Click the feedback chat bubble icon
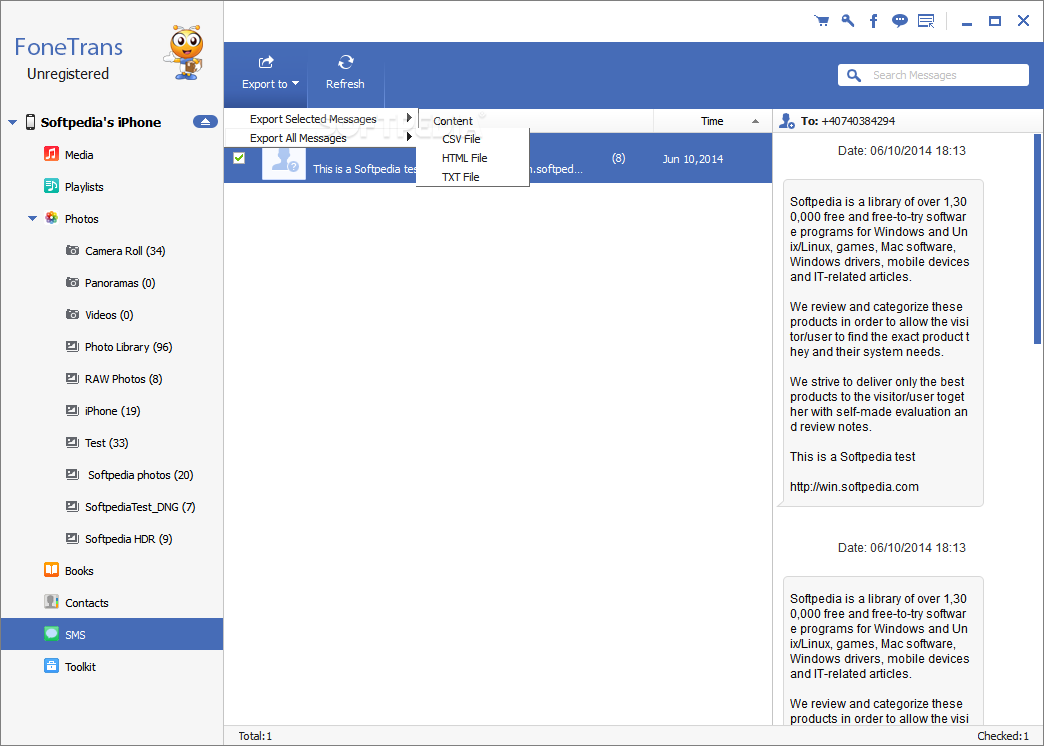 (x=900, y=21)
